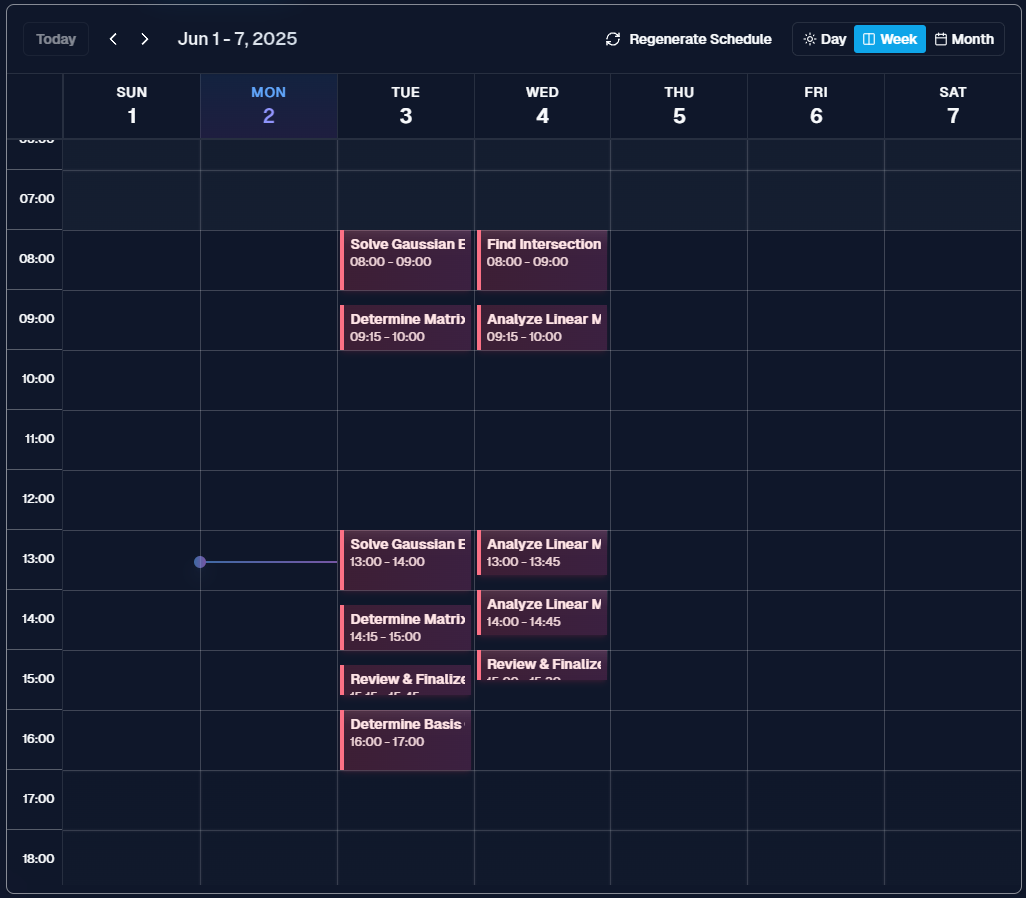
Task: Open Wednesday Find Intersection event
Action: (x=542, y=260)
